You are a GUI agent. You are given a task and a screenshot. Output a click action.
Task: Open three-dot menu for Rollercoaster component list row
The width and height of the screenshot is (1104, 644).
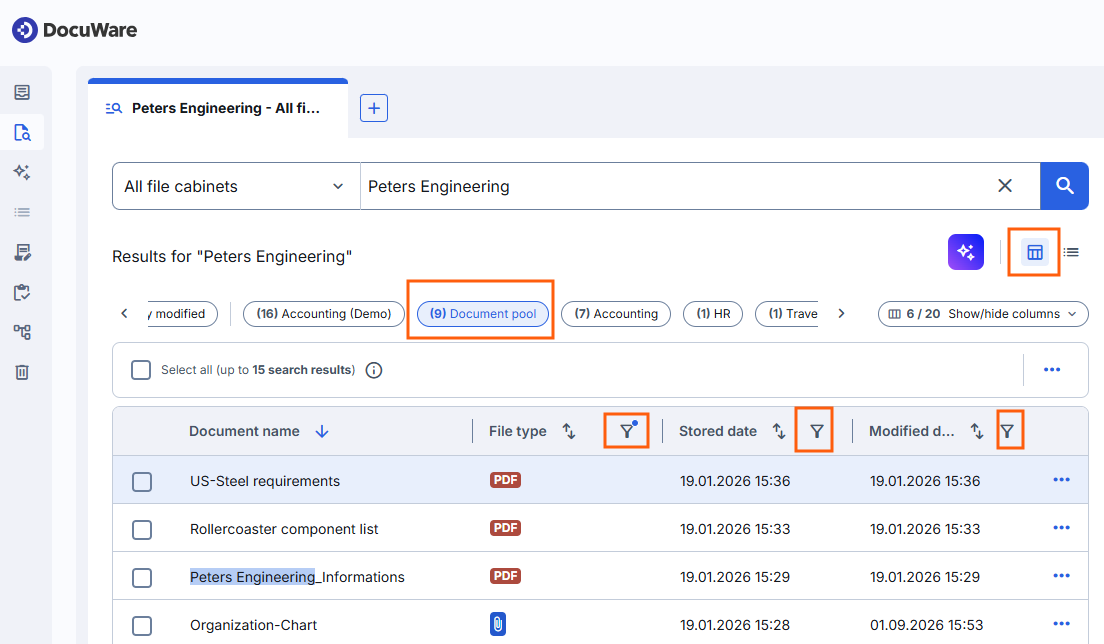1061,528
